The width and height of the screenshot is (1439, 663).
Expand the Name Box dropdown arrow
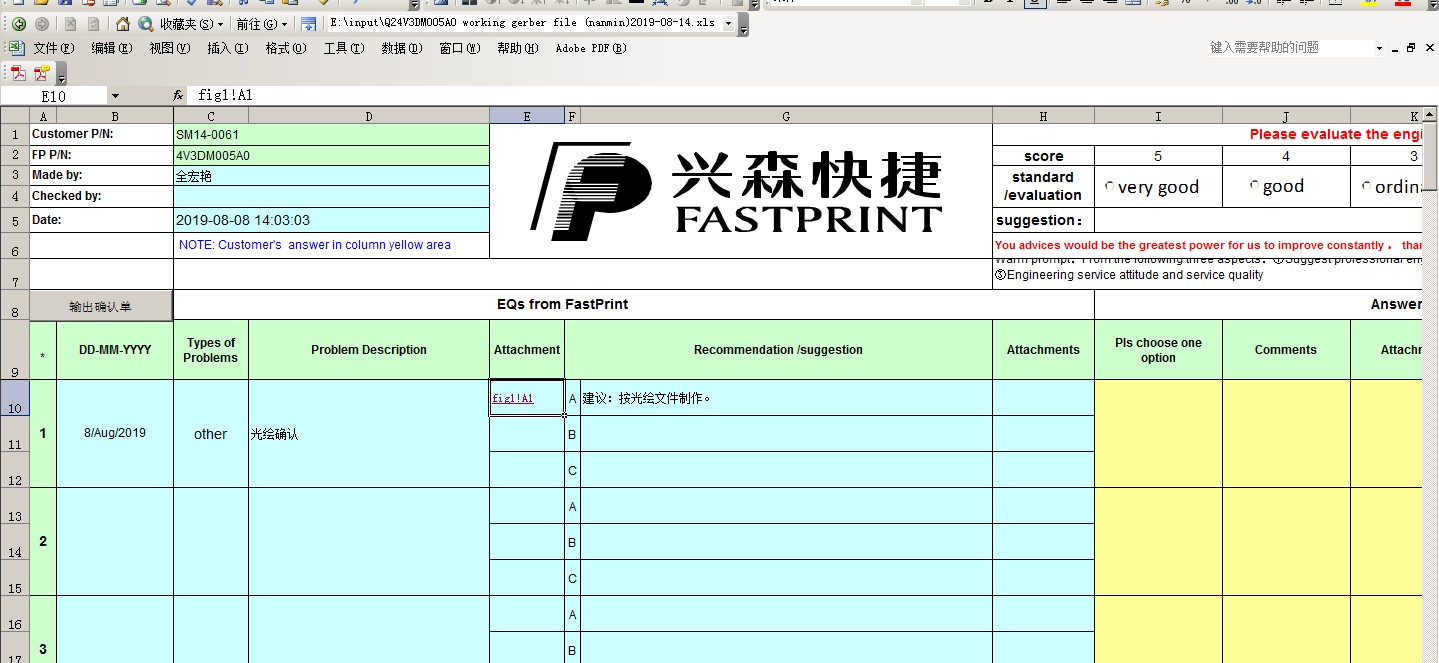(x=115, y=96)
